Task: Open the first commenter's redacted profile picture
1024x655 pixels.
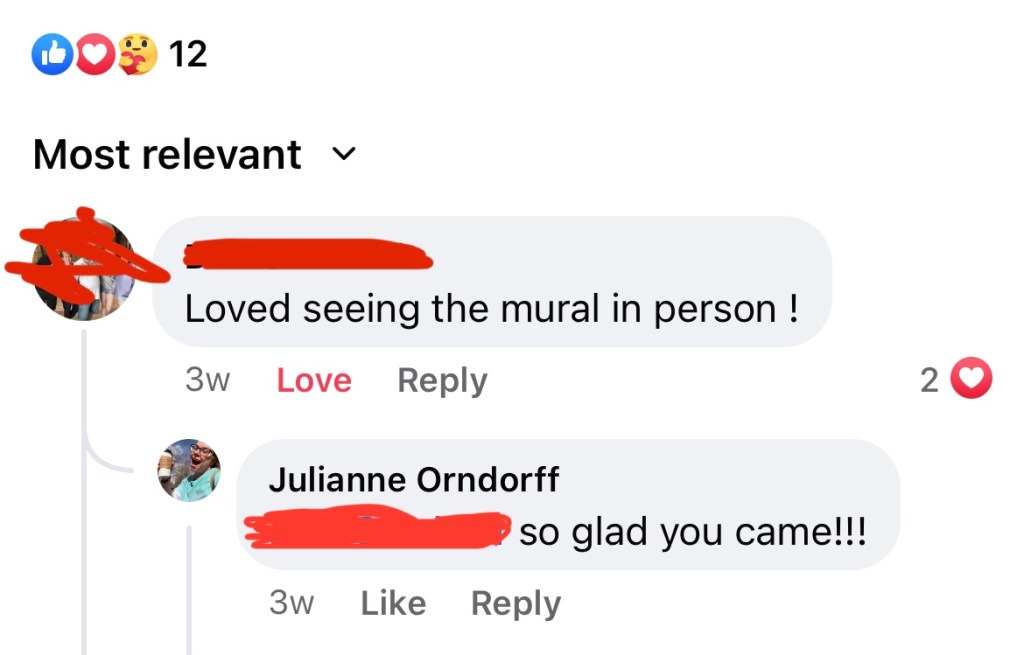Action: click(x=84, y=268)
